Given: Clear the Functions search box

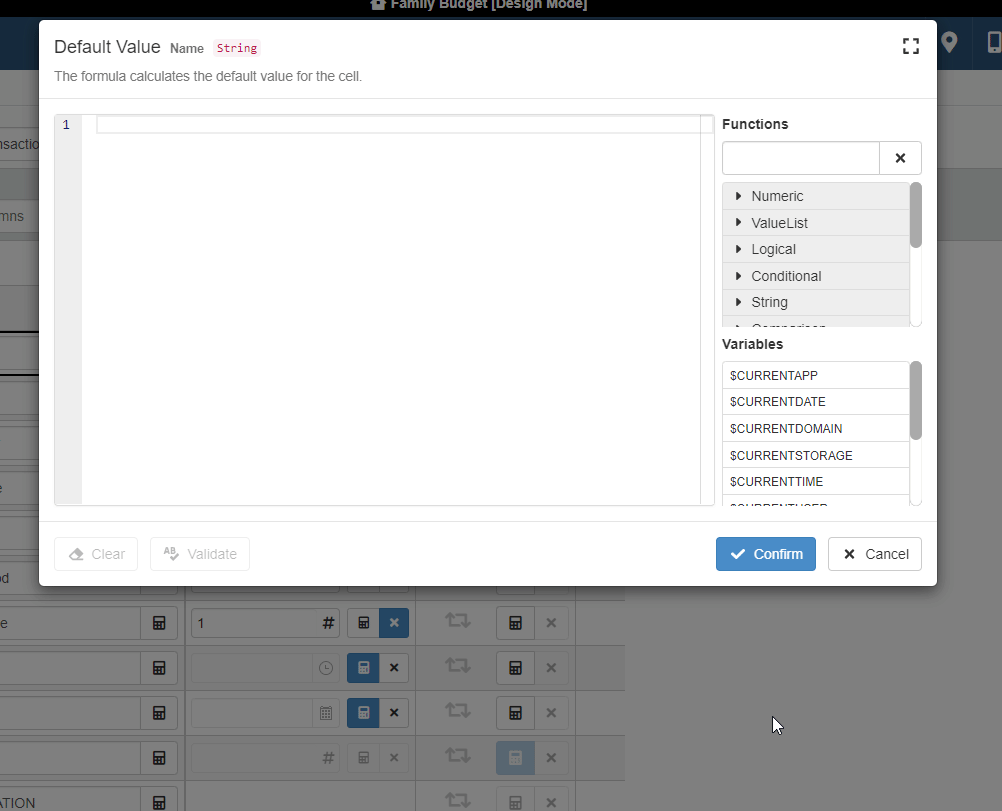Looking at the screenshot, I should (900, 158).
